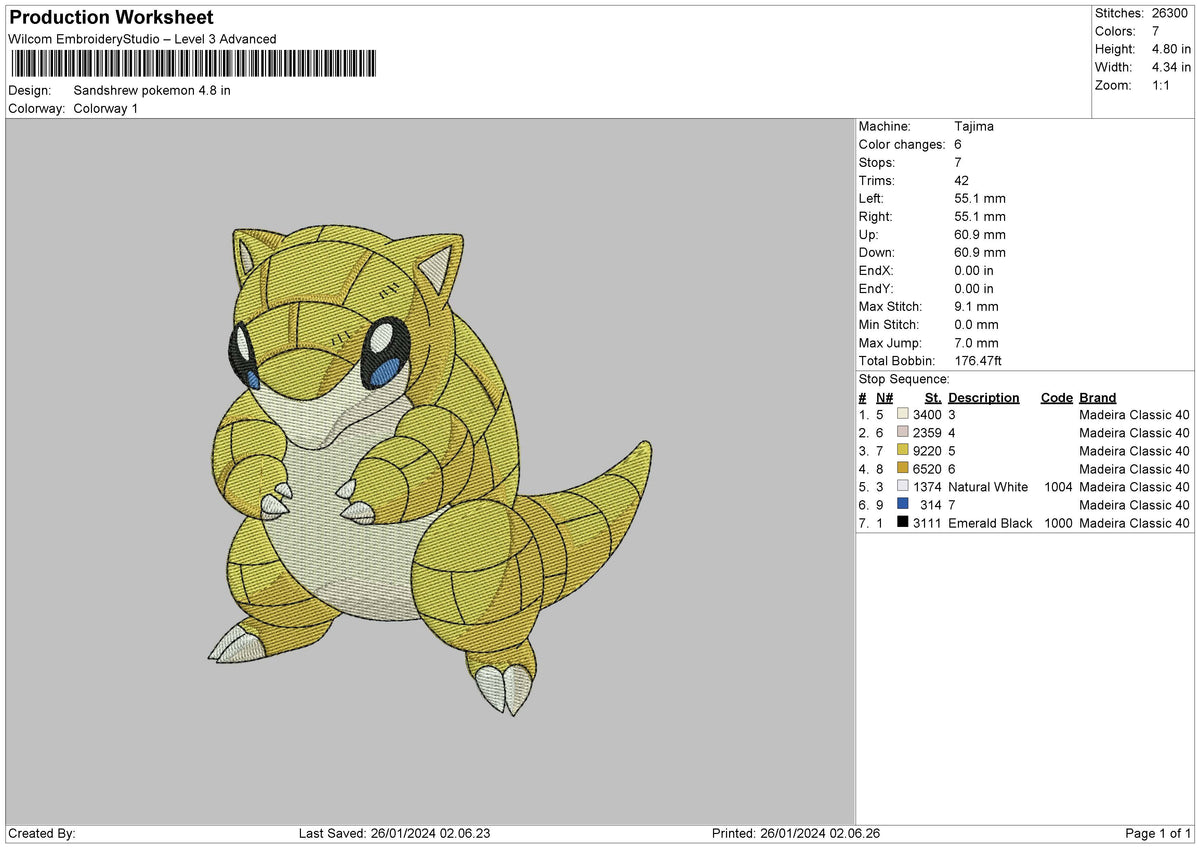Click the Up value '60.9 mm'
Image resolution: width=1200 pixels, height=848 pixels.
tap(980, 234)
